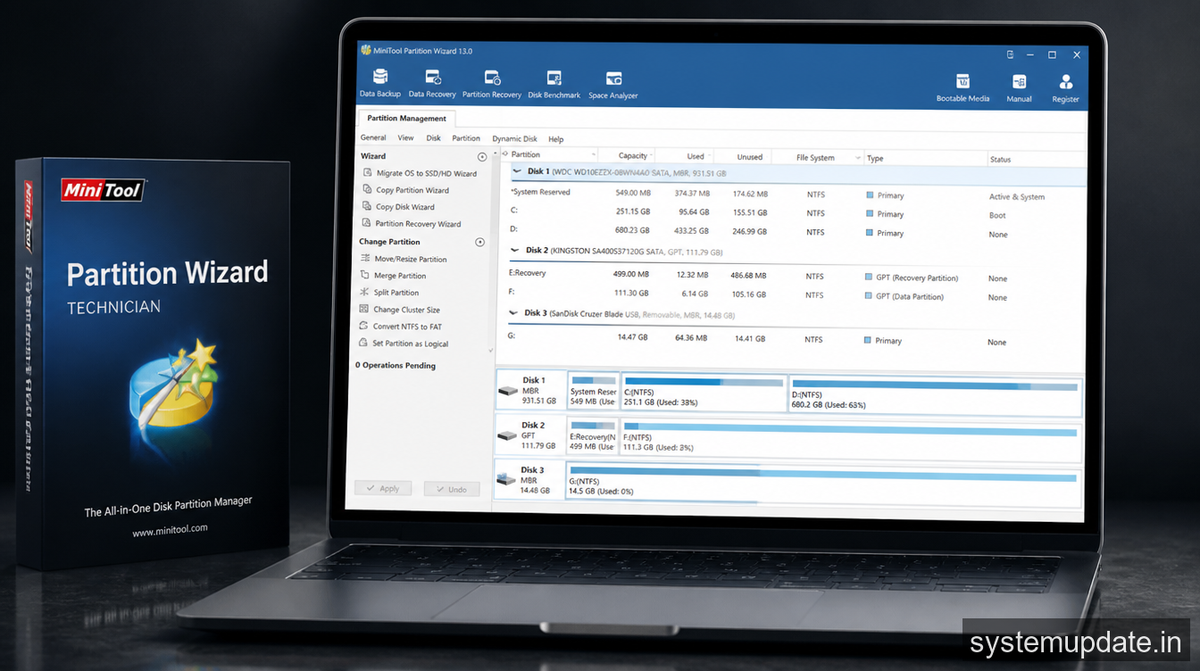Click the Set Partition as Logical icon
This screenshot has height=671, width=1200.
tap(365, 343)
